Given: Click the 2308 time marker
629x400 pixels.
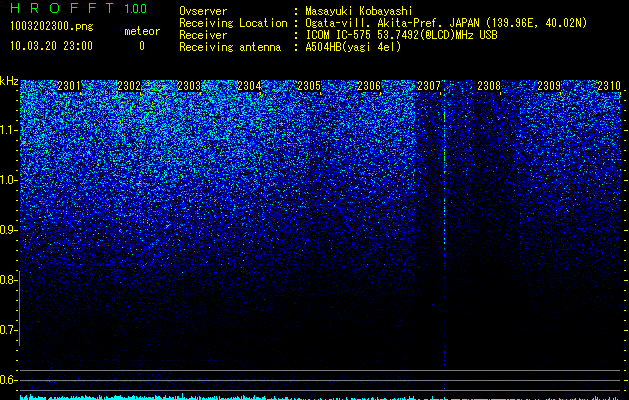Looking at the screenshot, I should 489,85.
